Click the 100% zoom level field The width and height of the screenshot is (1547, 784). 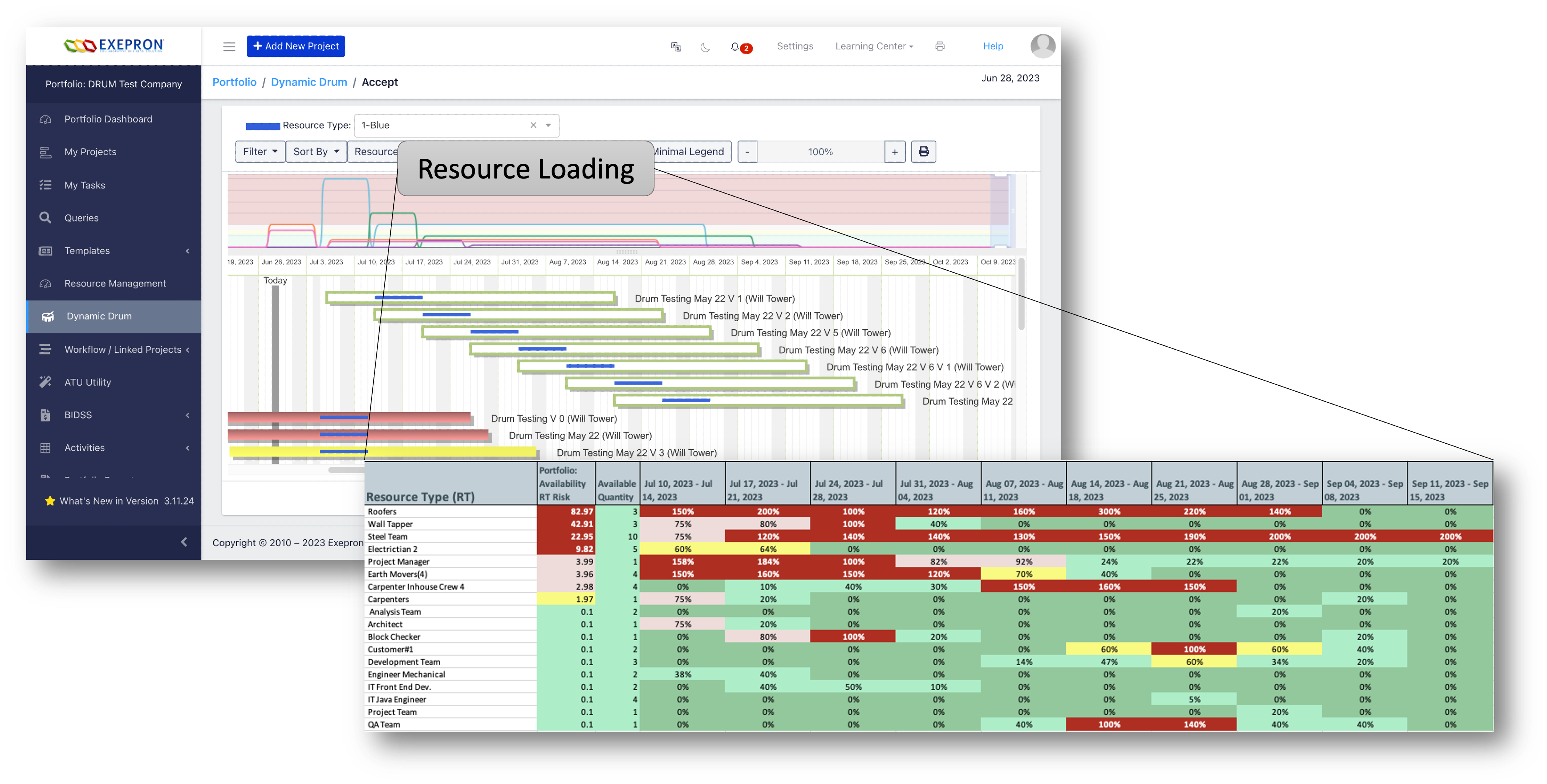(820, 151)
